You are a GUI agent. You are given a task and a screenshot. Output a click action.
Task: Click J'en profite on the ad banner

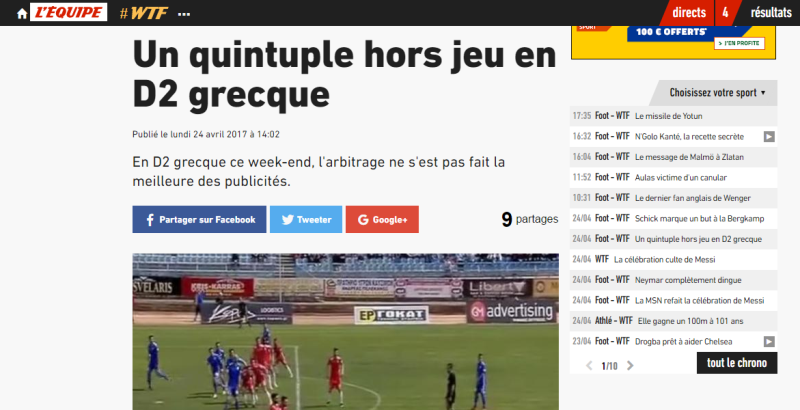click(739, 43)
